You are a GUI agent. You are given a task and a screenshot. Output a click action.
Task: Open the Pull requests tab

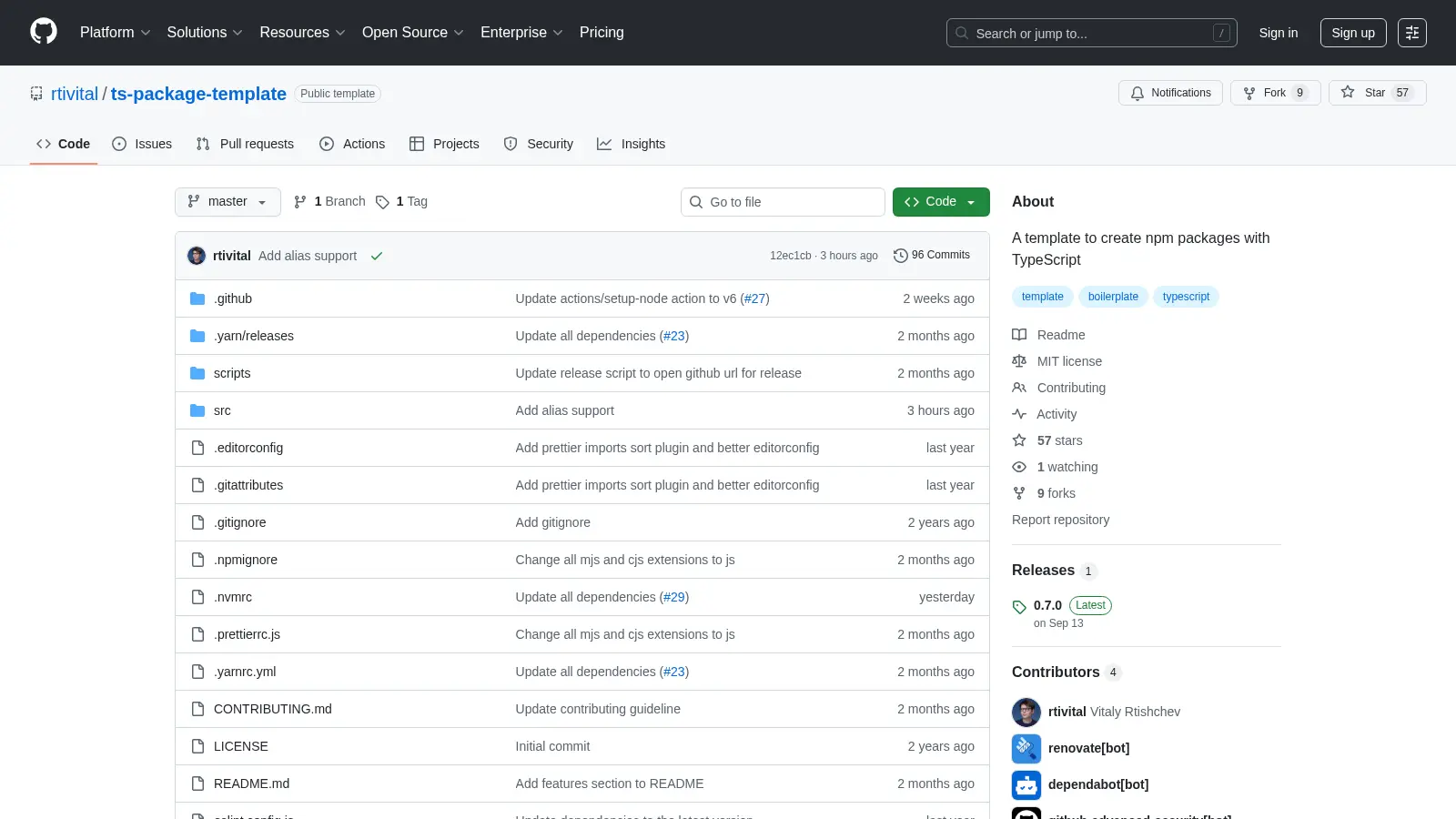[245, 144]
